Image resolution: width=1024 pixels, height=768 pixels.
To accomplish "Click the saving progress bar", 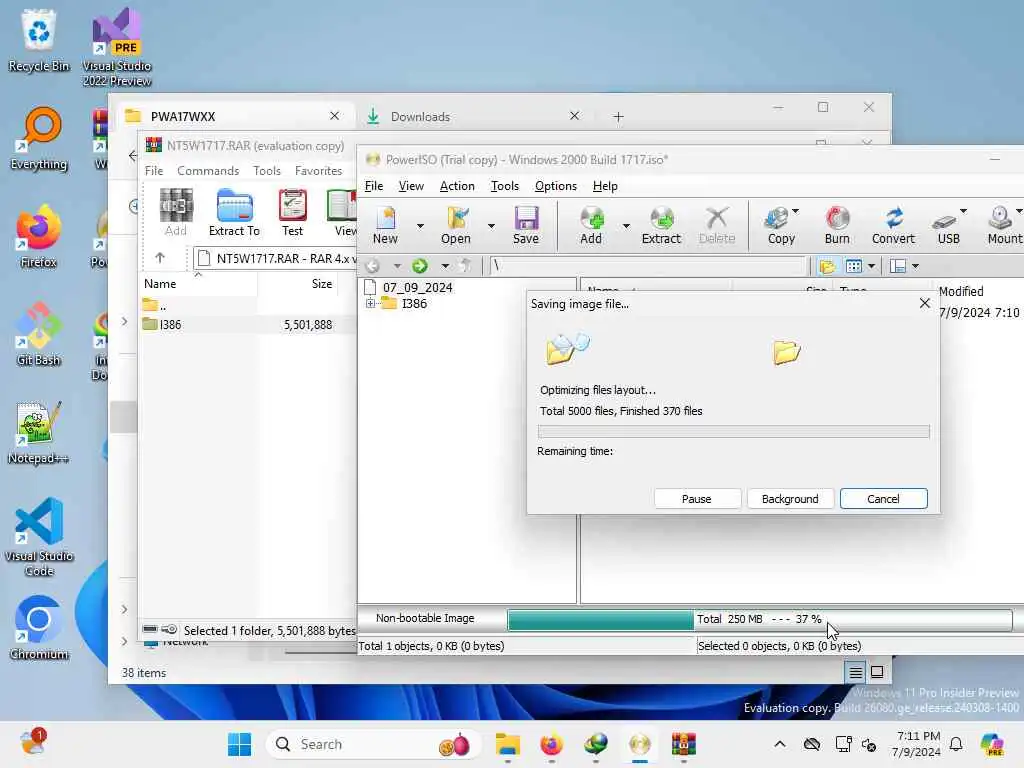I will [733, 432].
